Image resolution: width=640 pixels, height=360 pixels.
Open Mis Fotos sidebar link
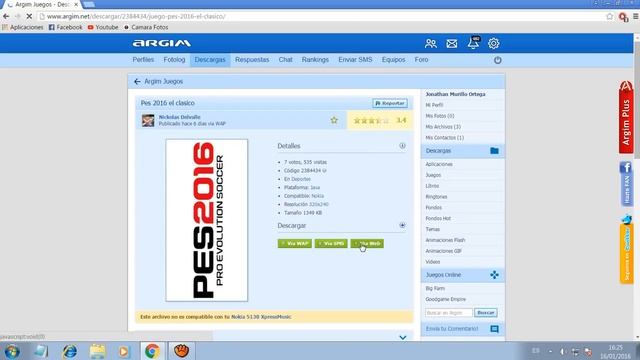pyautogui.click(x=440, y=116)
